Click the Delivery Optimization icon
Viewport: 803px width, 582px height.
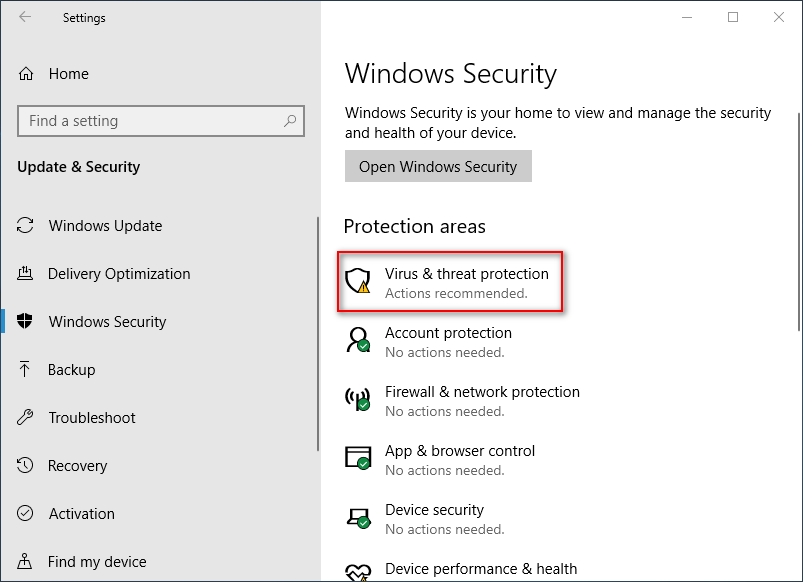click(25, 274)
